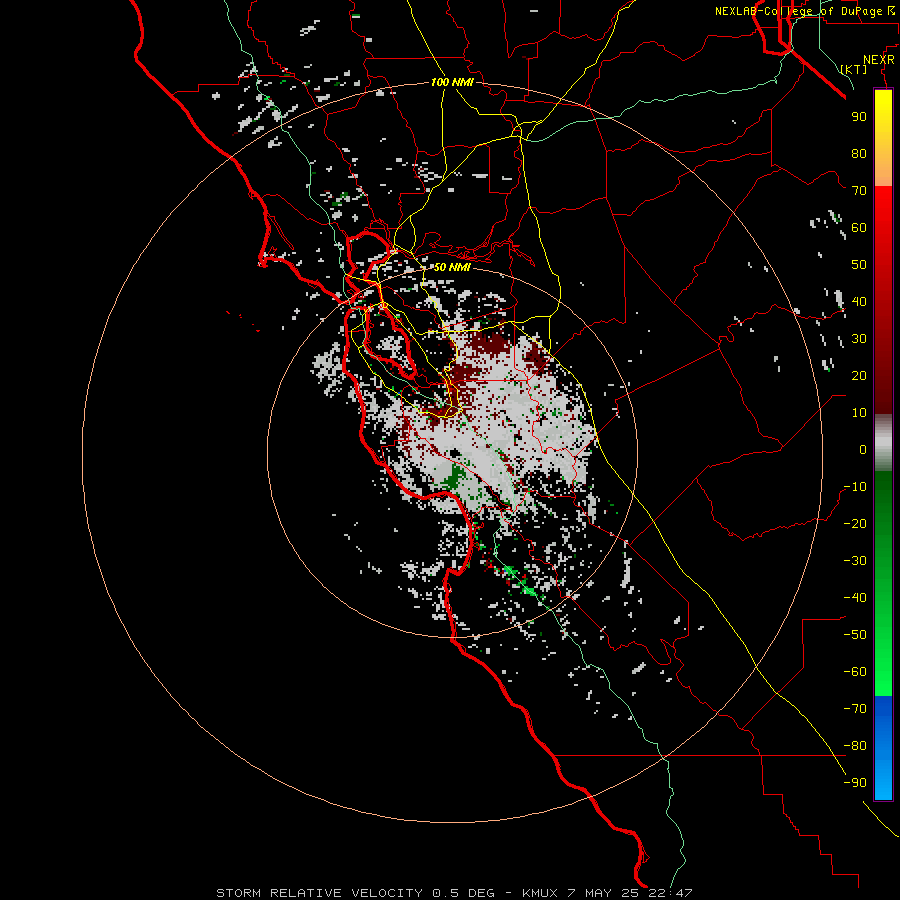Select the positive 50 value on the velocity scale
Viewport: 900px width, 900px height.
pos(859,265)
